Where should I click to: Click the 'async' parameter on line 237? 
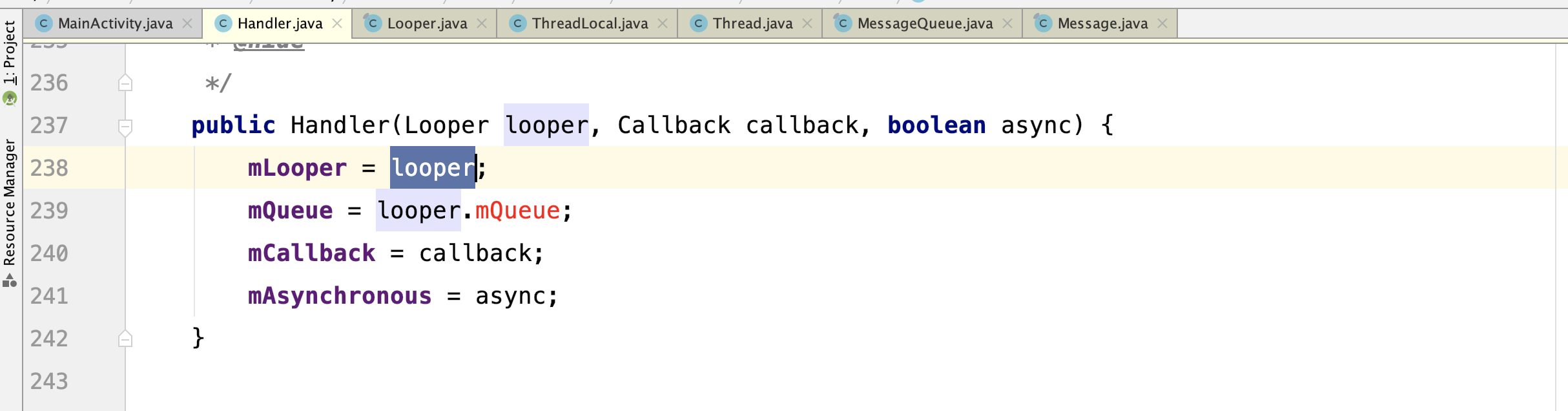click(1036, 125)
